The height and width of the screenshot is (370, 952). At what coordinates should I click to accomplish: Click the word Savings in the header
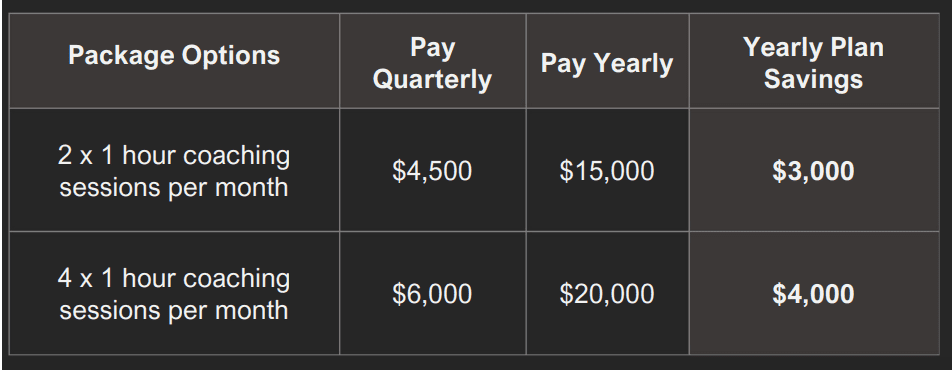coord(814,79)
